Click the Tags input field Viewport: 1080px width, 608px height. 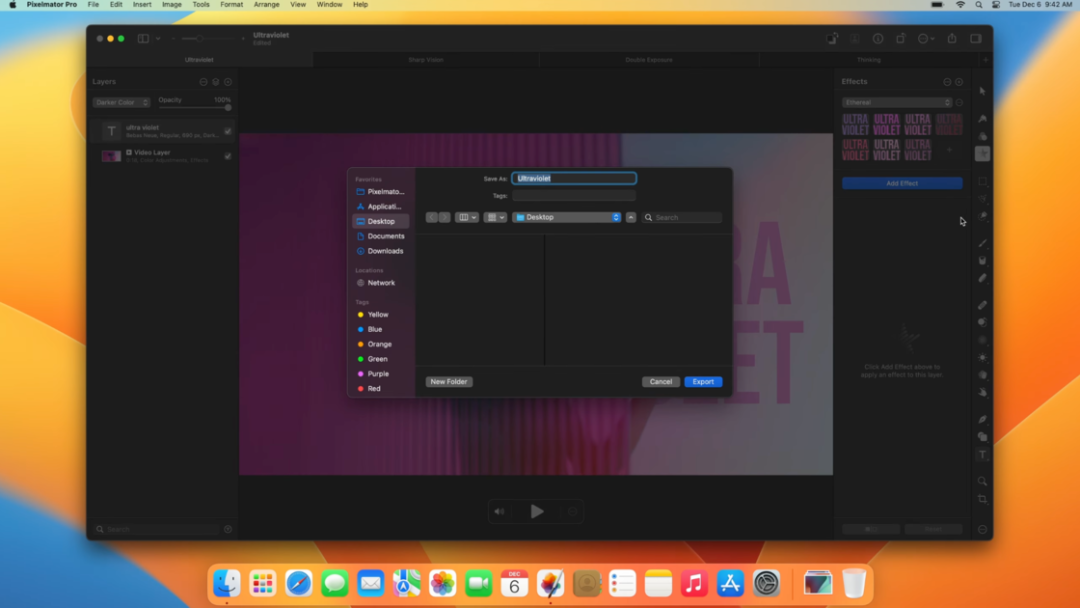click(574, 196)
